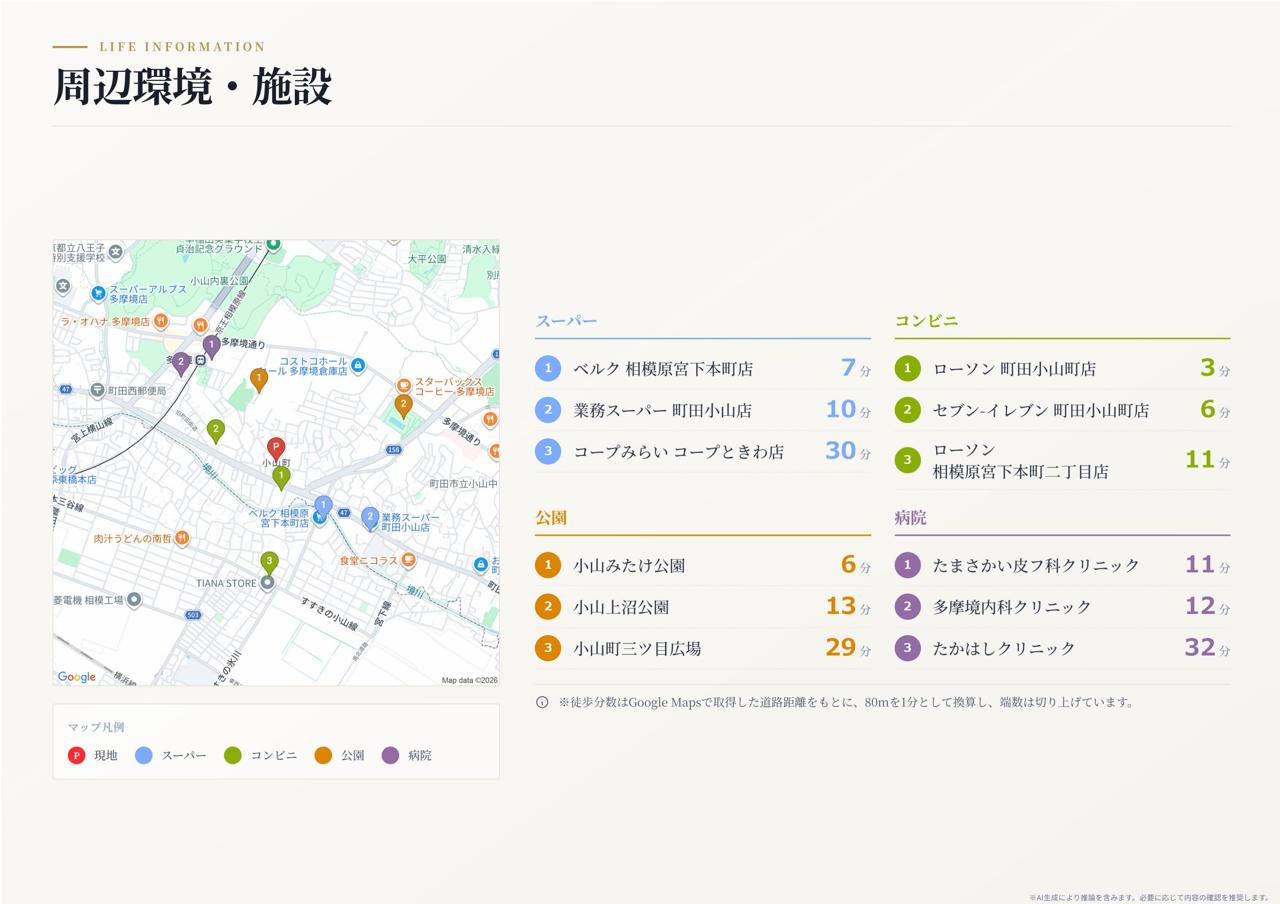This screenshot has width=1280, height=904.
Task: Click the 32分 walking time for たかはしクリニック
Action: (1207, 648)
